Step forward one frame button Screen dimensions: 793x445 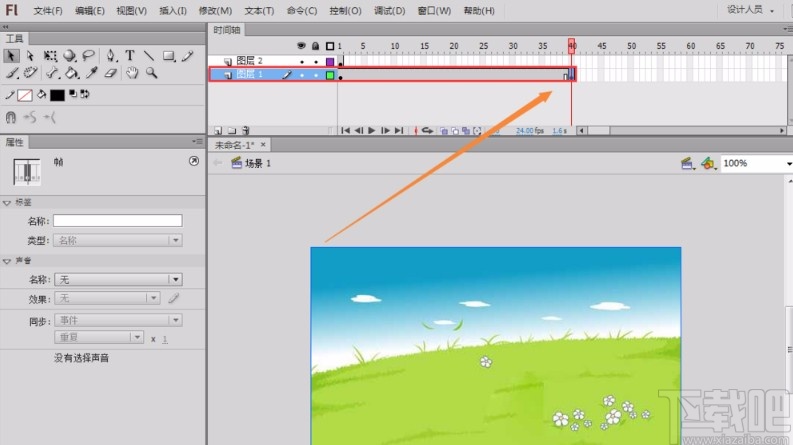click(385, 130)
